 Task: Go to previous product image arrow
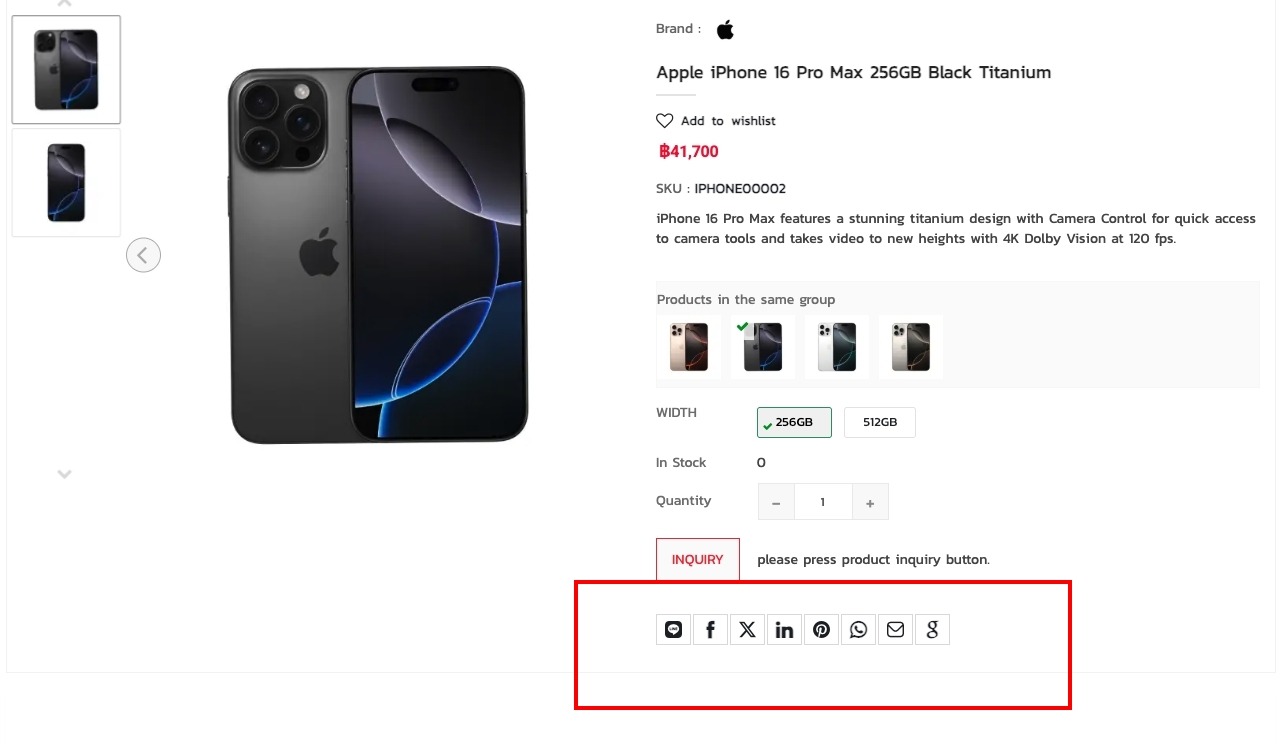(143, 255)
